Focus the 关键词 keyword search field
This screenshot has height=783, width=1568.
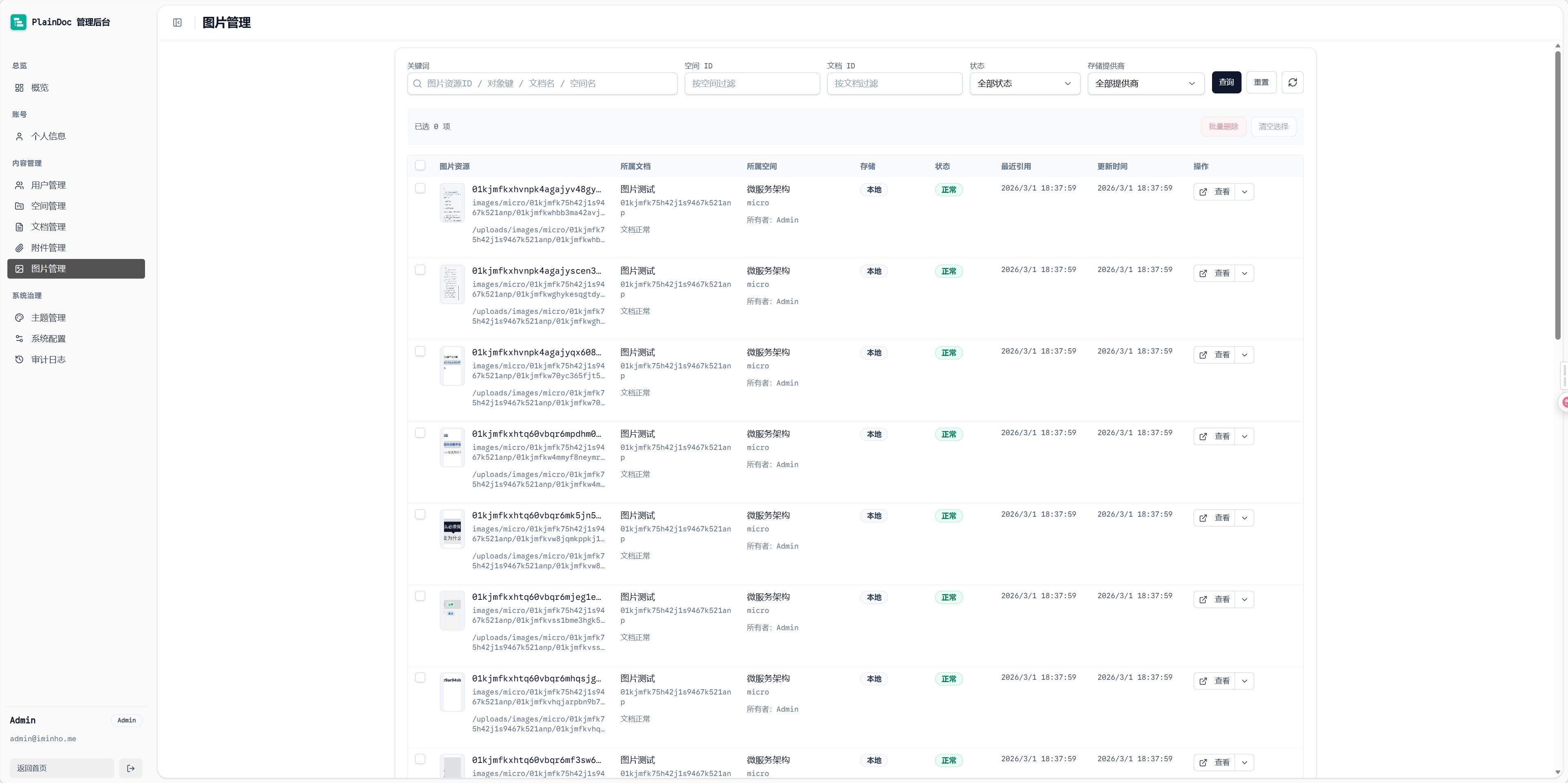tap(542, 84)
